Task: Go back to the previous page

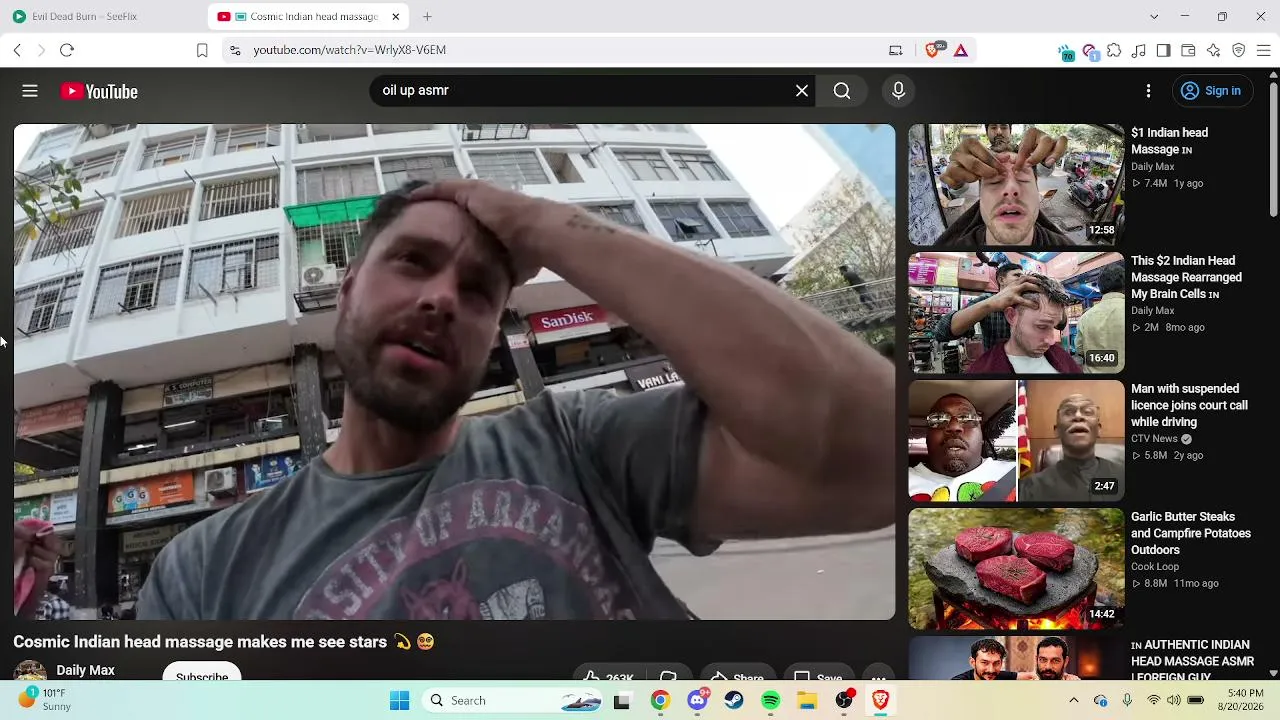Action: point(17,50)
